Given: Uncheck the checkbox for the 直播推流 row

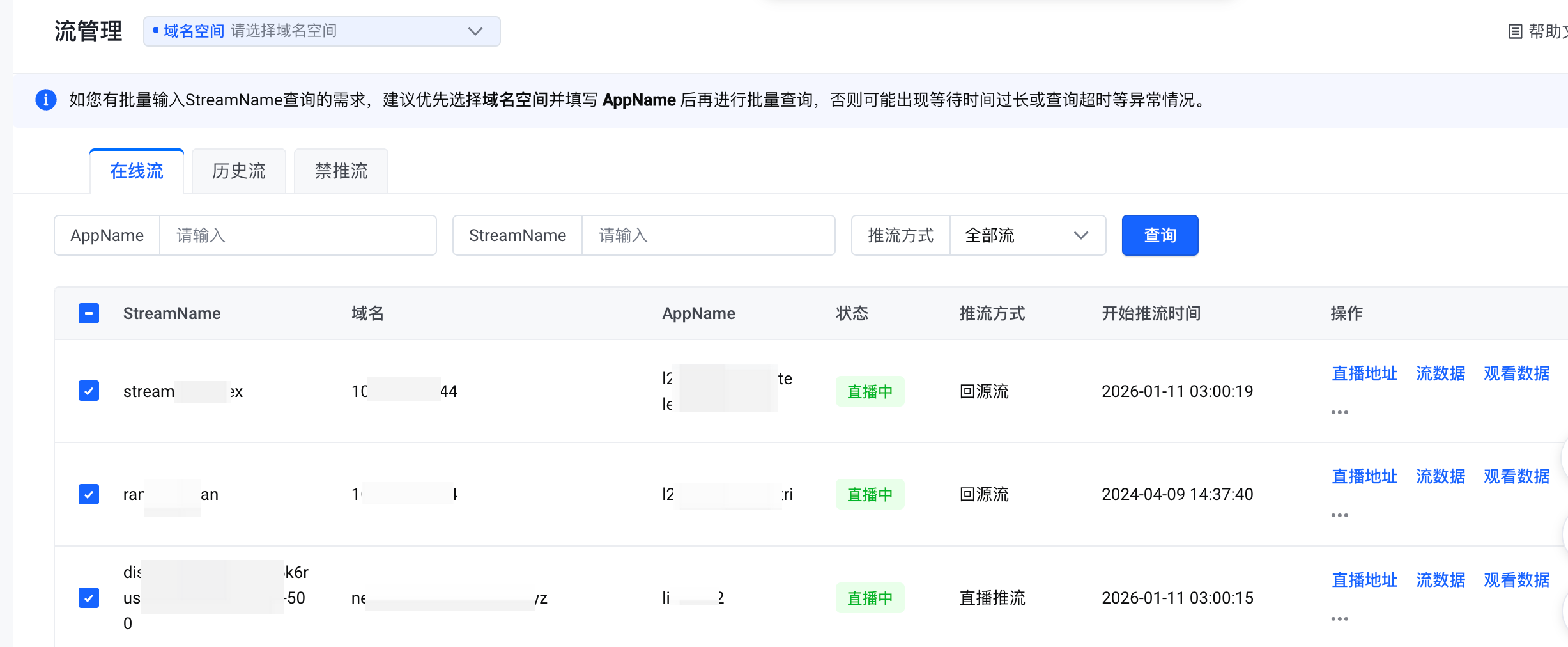Looking at the screenshot, I should coord(89,598).
